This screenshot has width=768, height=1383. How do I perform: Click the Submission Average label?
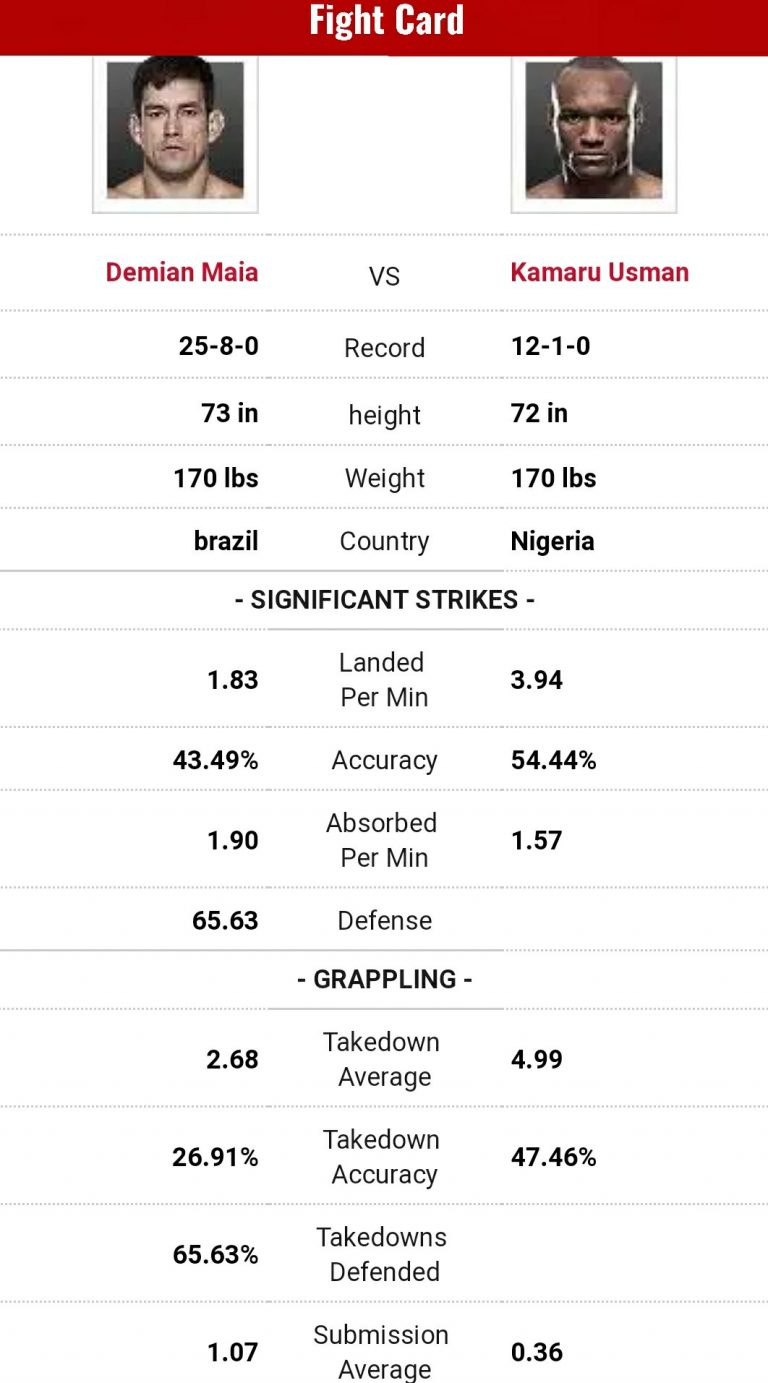(x=384, y=1351)
